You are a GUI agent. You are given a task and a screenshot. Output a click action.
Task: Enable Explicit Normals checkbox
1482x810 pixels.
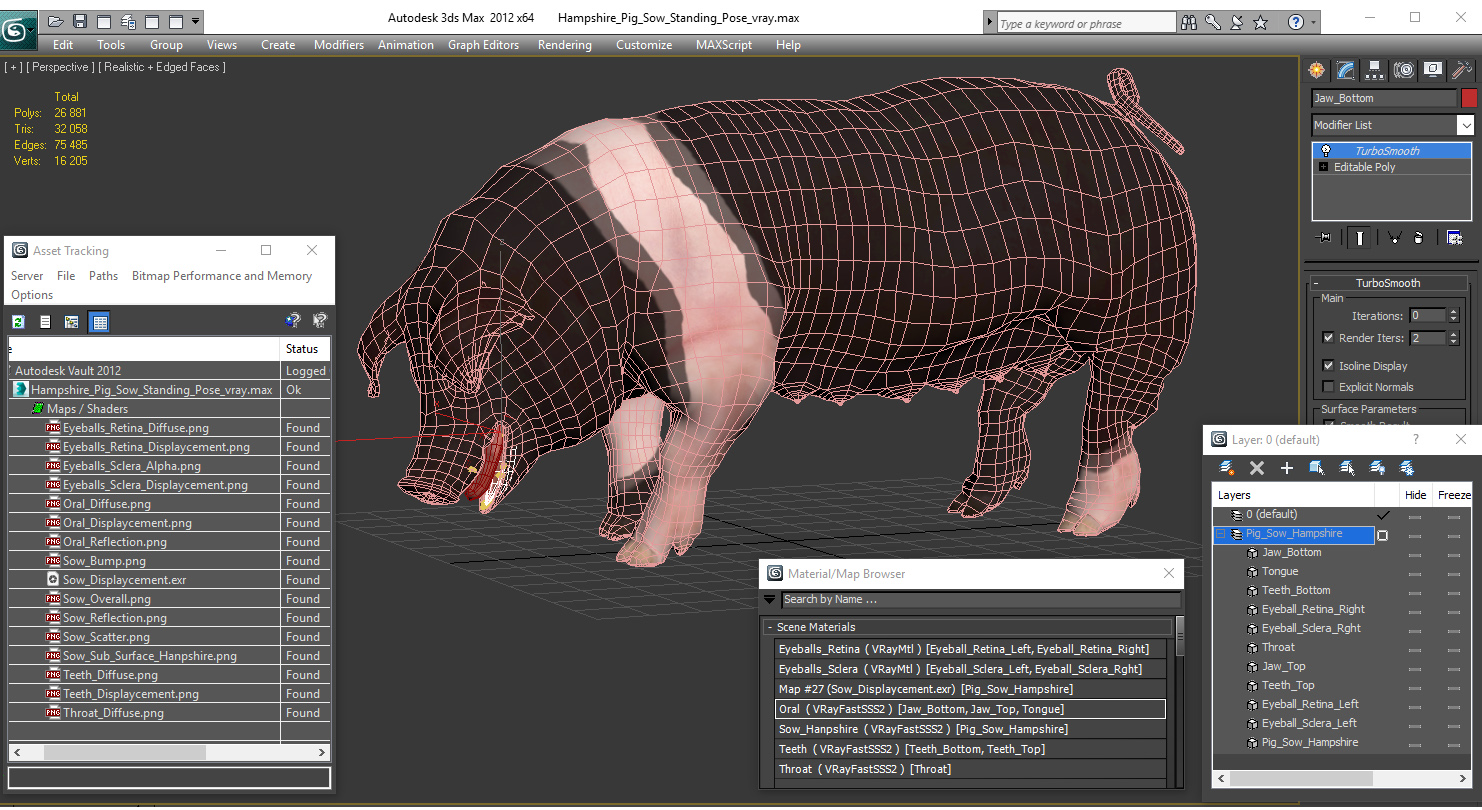click(1328, 387)
